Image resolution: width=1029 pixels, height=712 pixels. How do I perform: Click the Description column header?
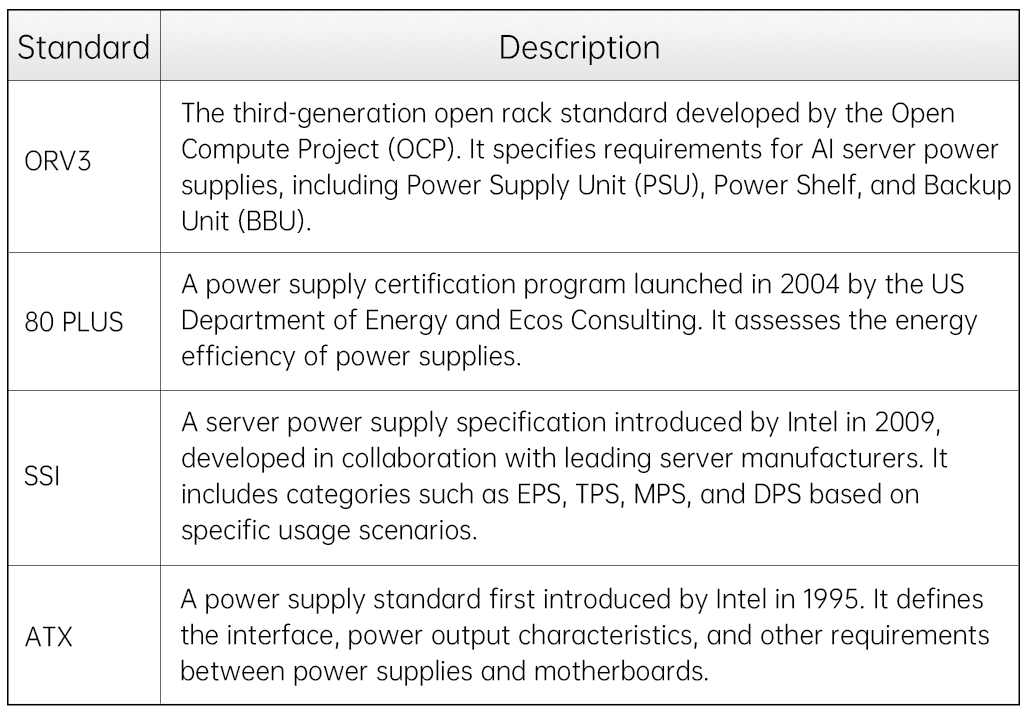[579, 48]
